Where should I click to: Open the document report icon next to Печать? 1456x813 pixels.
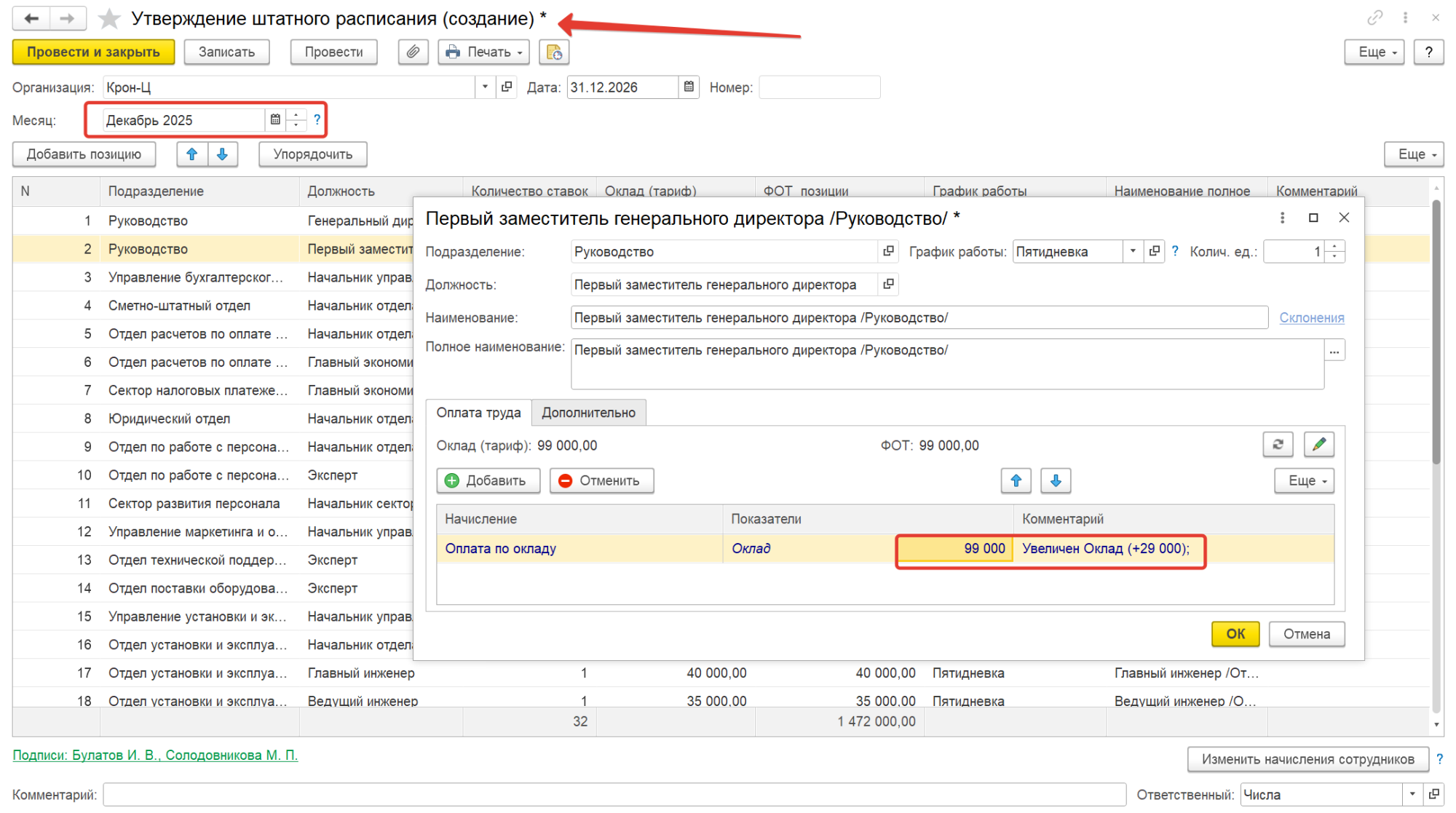(554, 52)
